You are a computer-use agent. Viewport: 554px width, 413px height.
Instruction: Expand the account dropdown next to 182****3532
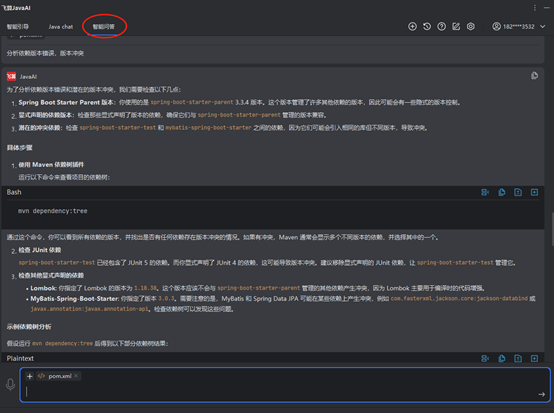pos(542,26)
